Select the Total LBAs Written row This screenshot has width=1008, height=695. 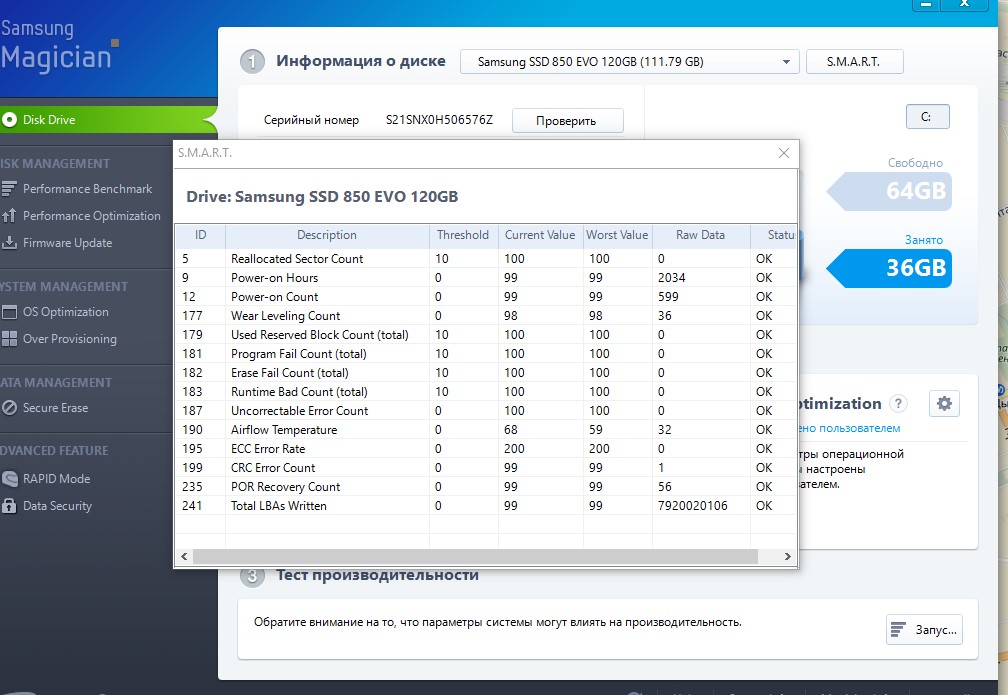tap(486, 506)
